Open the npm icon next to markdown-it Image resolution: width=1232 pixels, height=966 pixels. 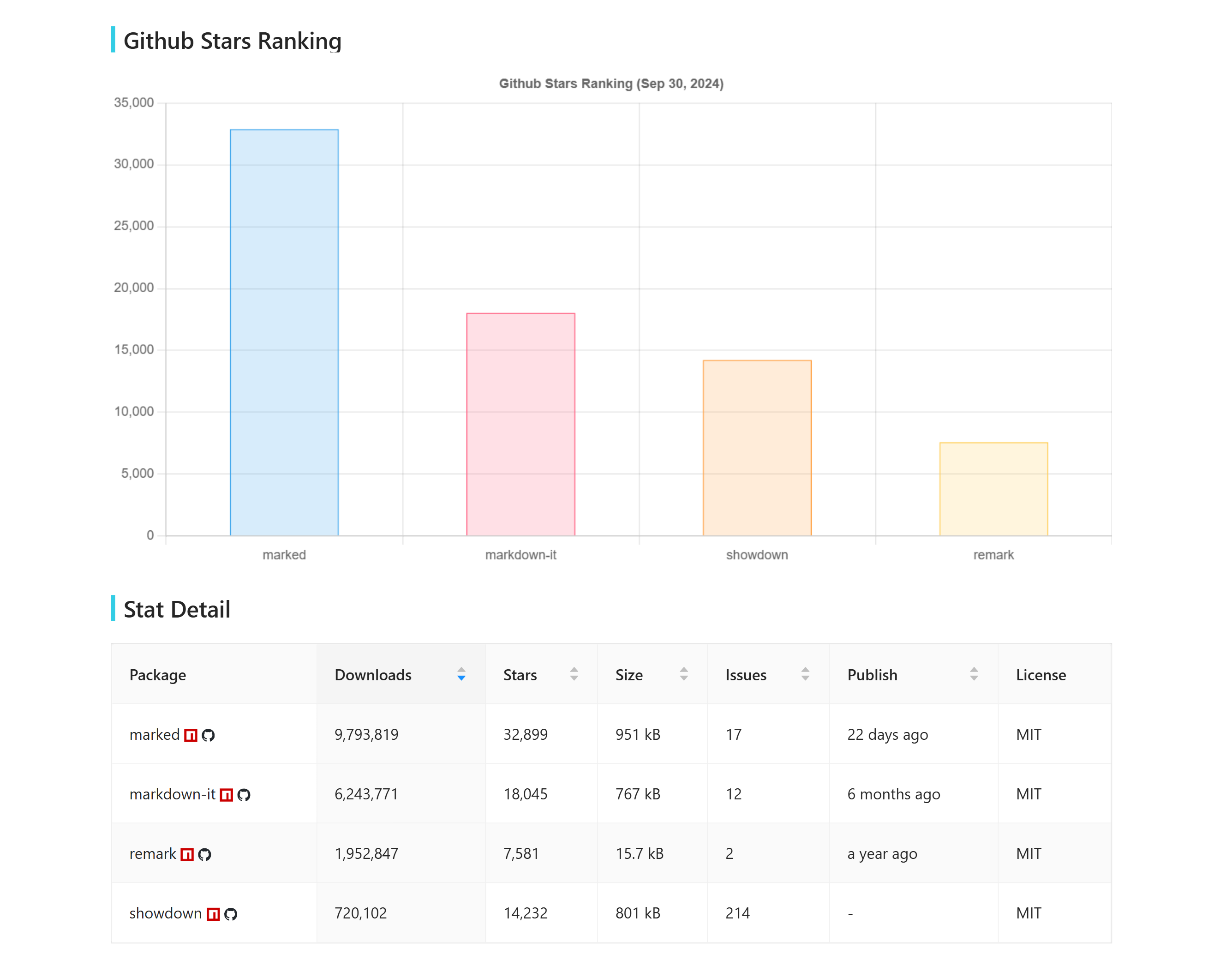pyautogui.click(x=226, y=795)
